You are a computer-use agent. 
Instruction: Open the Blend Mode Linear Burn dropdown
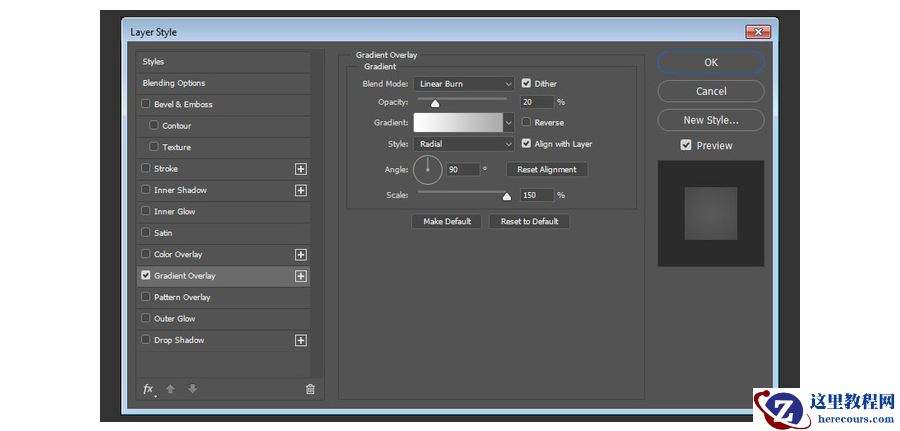coord(464,84)
